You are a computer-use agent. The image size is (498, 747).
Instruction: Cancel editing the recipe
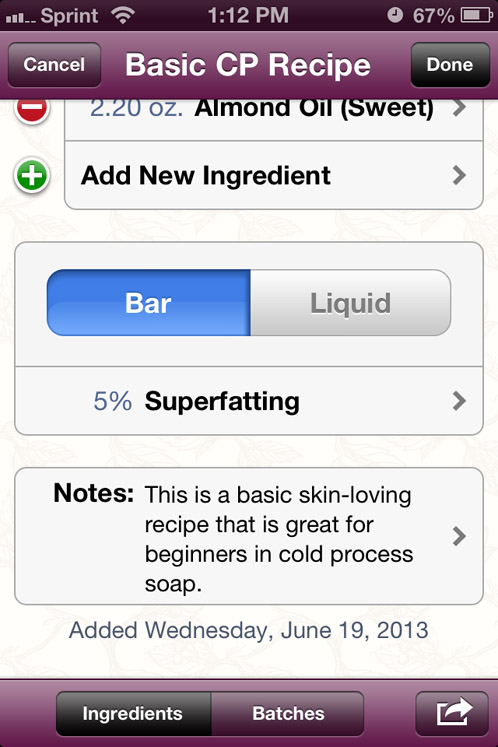pyautogui.click(x=54, y=64)
